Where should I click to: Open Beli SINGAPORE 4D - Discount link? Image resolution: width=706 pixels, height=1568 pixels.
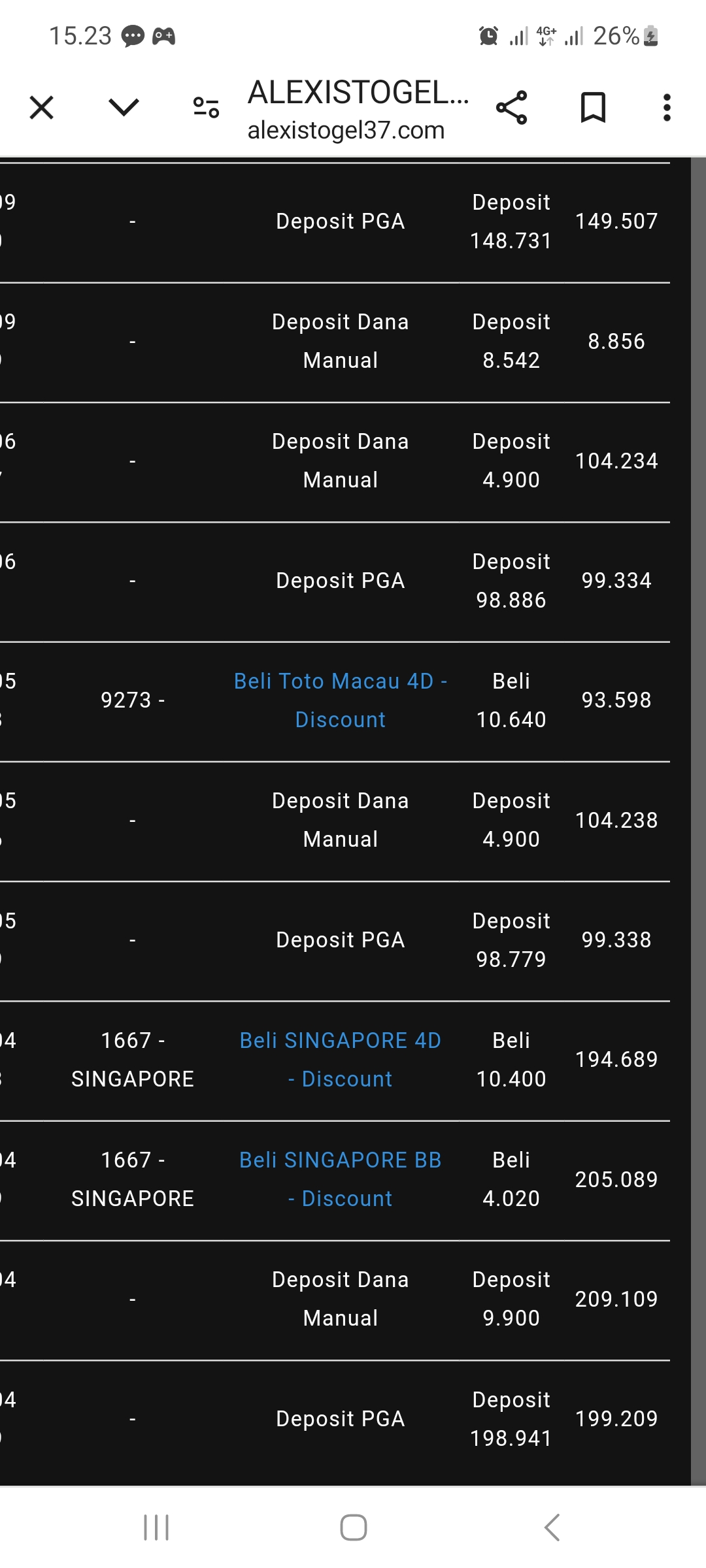tap(340, 1060)
